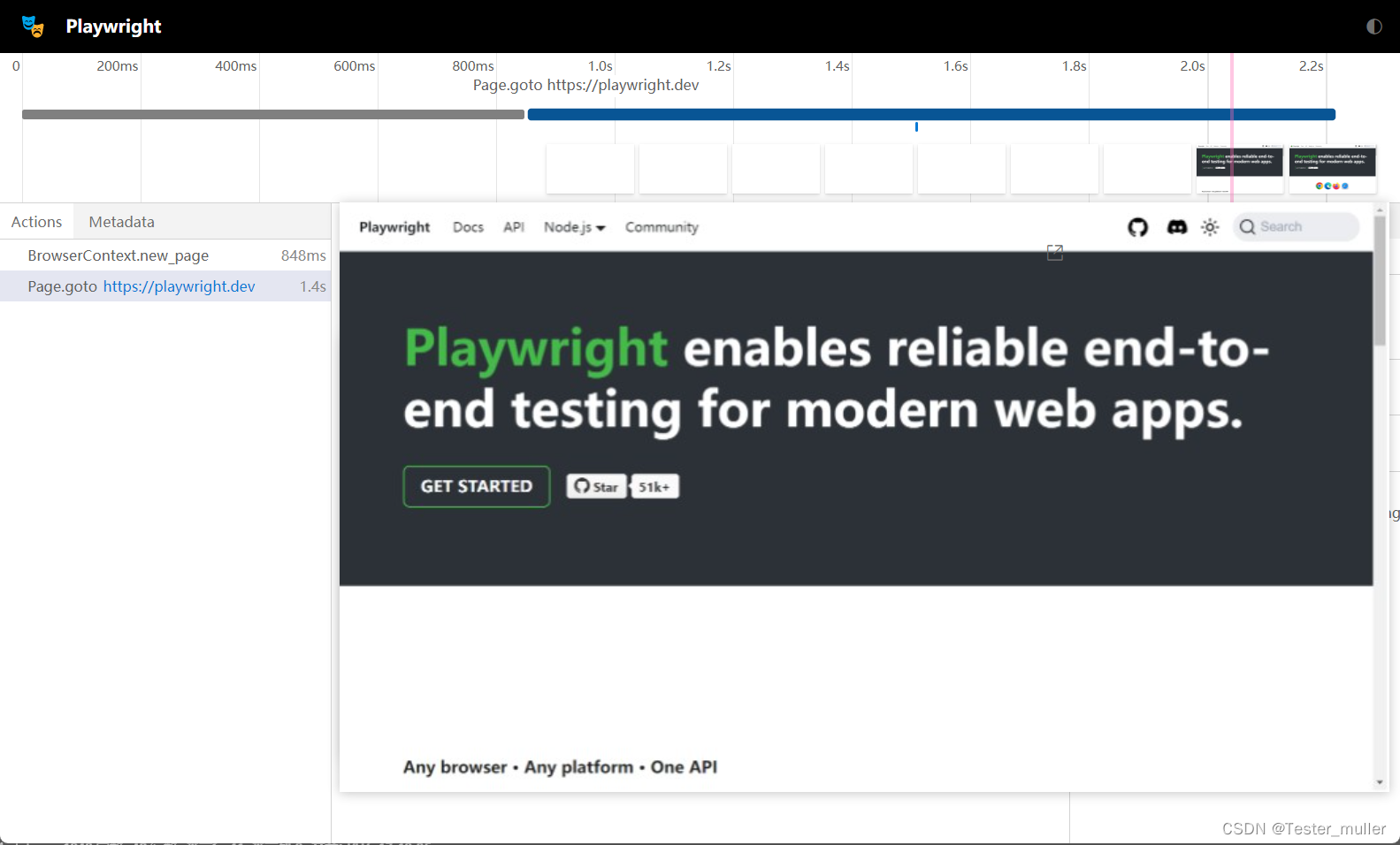Open the Discord server icon
1400x845 pixels.
click(1176, 227)
